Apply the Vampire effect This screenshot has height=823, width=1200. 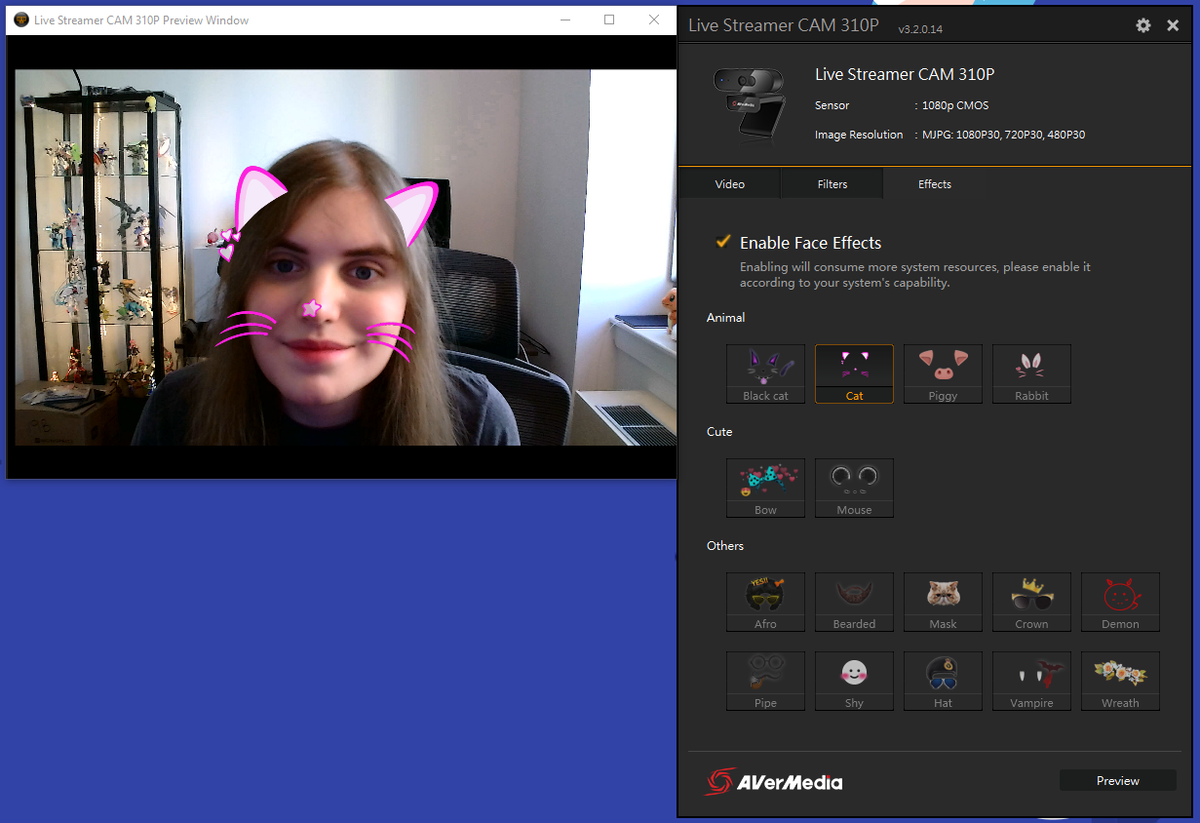tap(1031, 681)
